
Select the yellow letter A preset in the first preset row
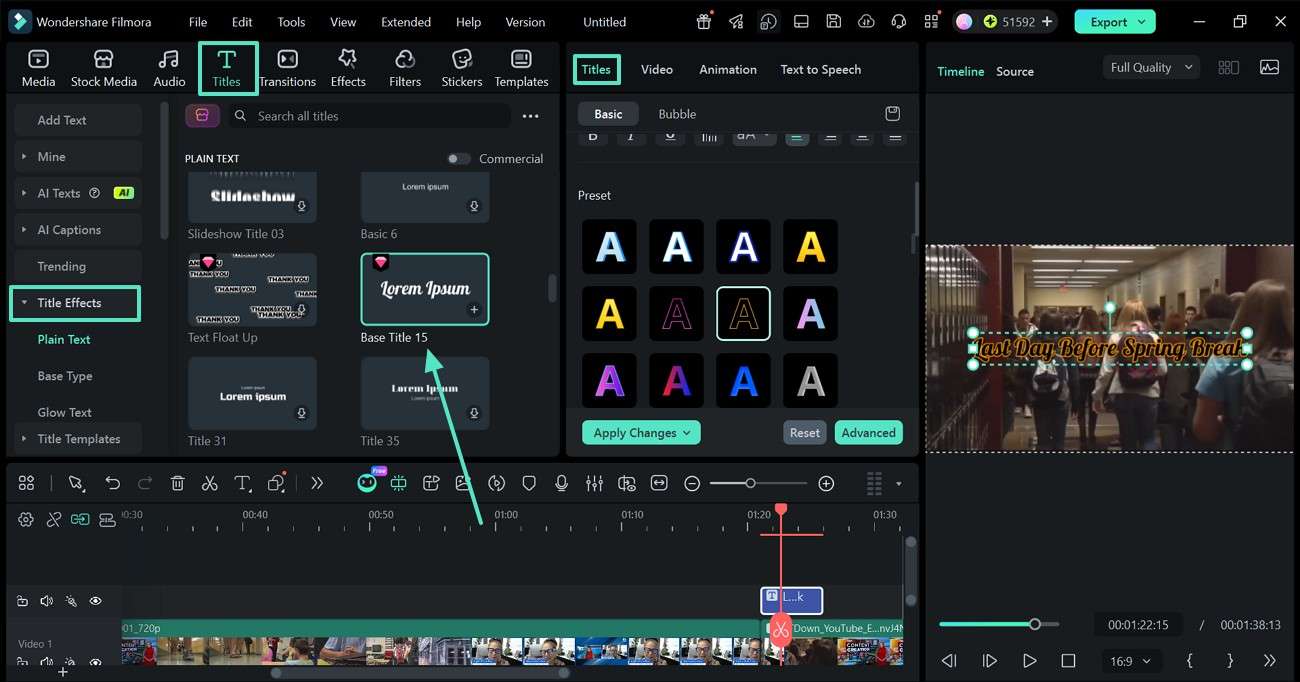(810, 247)
